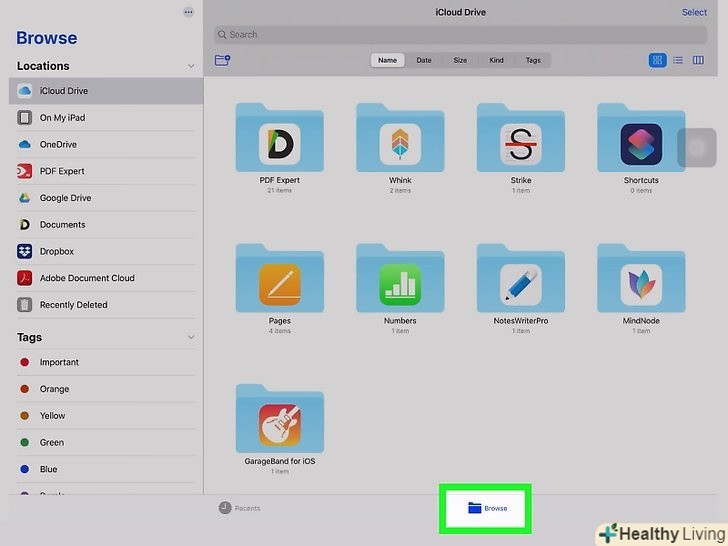This screenshot has height=546, width=728.
Task: Open the NotesWriterPro folder
Action: (x=520, y=278)
